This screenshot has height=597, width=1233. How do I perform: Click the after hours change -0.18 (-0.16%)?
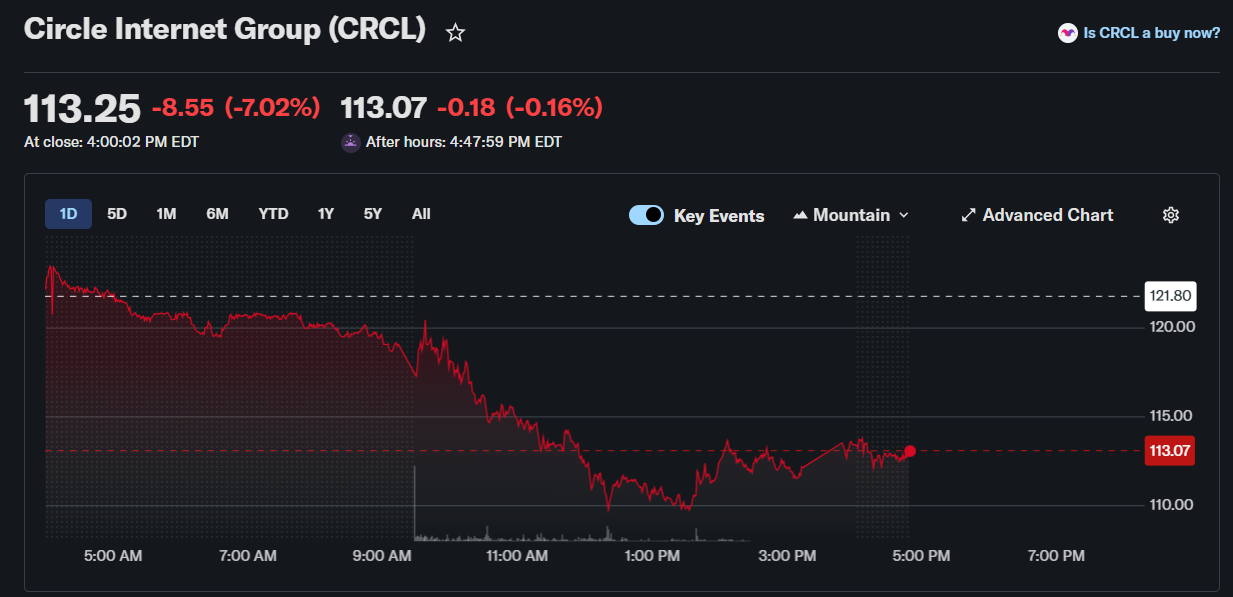[520, 107]
